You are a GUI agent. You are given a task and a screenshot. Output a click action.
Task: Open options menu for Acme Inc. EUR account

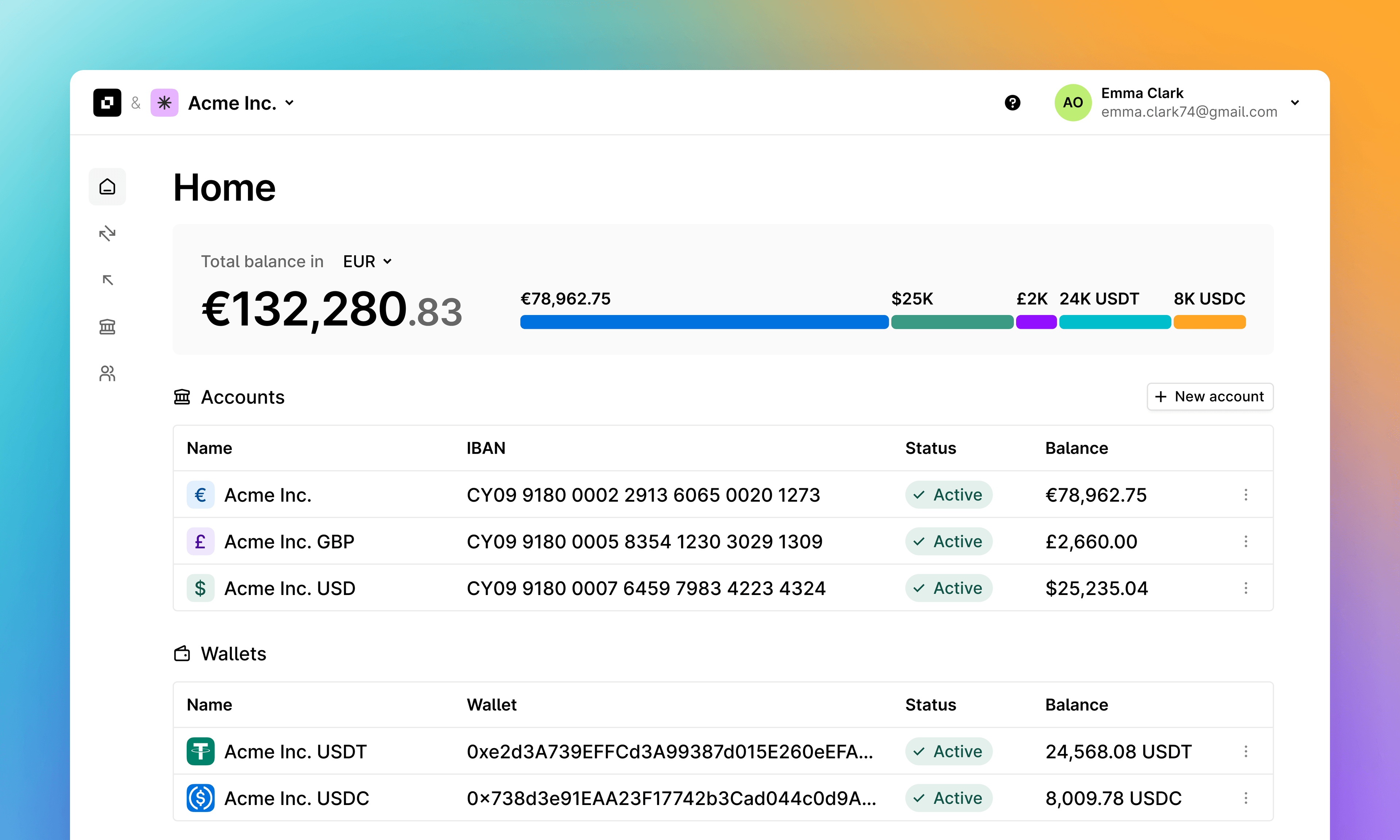tap(1245, 495)
